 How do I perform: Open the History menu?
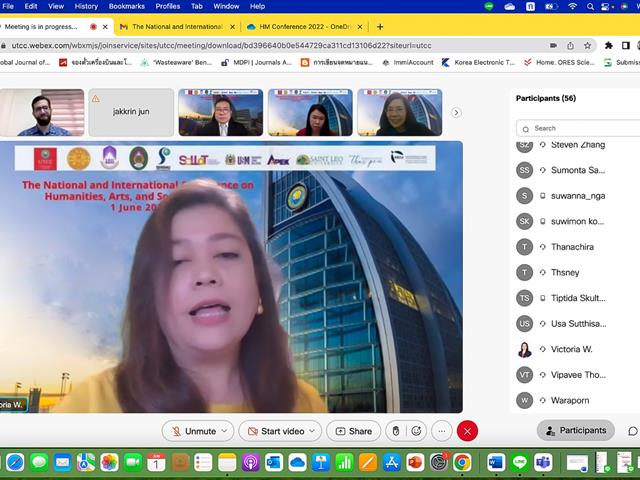[86, 6]
